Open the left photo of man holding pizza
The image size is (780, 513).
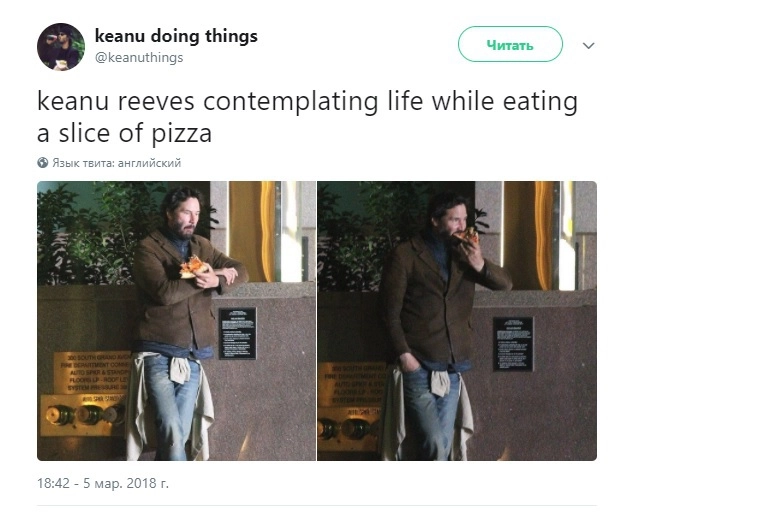point(176,320)
